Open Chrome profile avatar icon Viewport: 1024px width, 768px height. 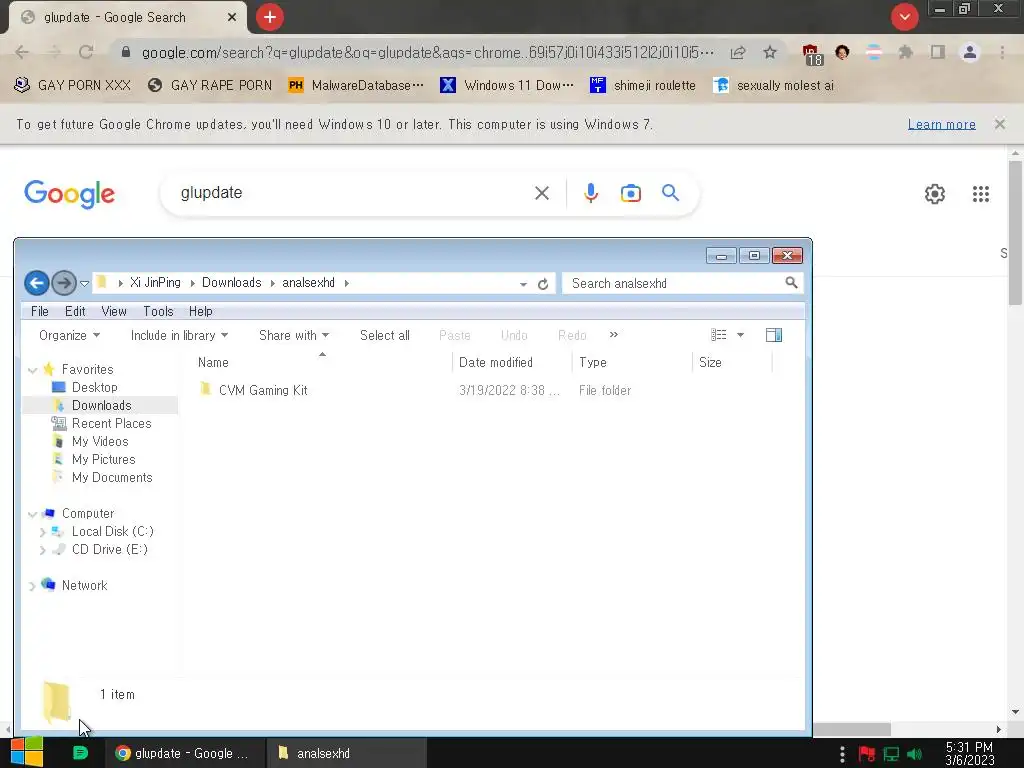(970, 52)
